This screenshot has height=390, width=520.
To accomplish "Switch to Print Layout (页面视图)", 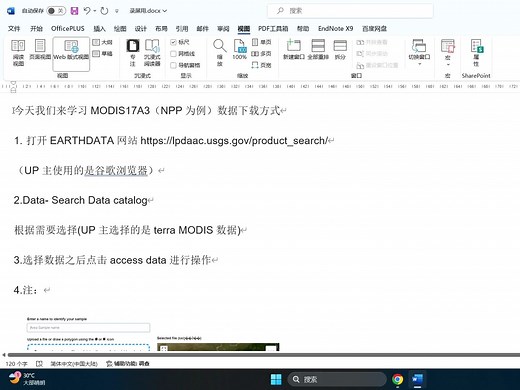I will point(40,49).
